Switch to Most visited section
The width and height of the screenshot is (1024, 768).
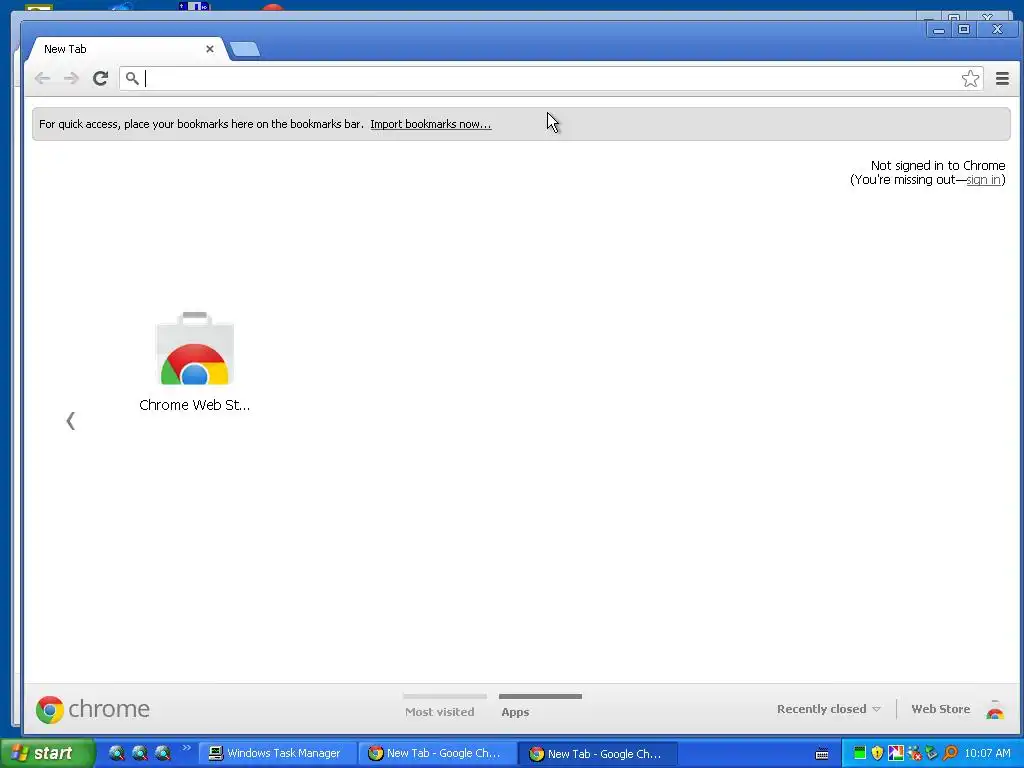pyautogui.click(x=440, y=712)
